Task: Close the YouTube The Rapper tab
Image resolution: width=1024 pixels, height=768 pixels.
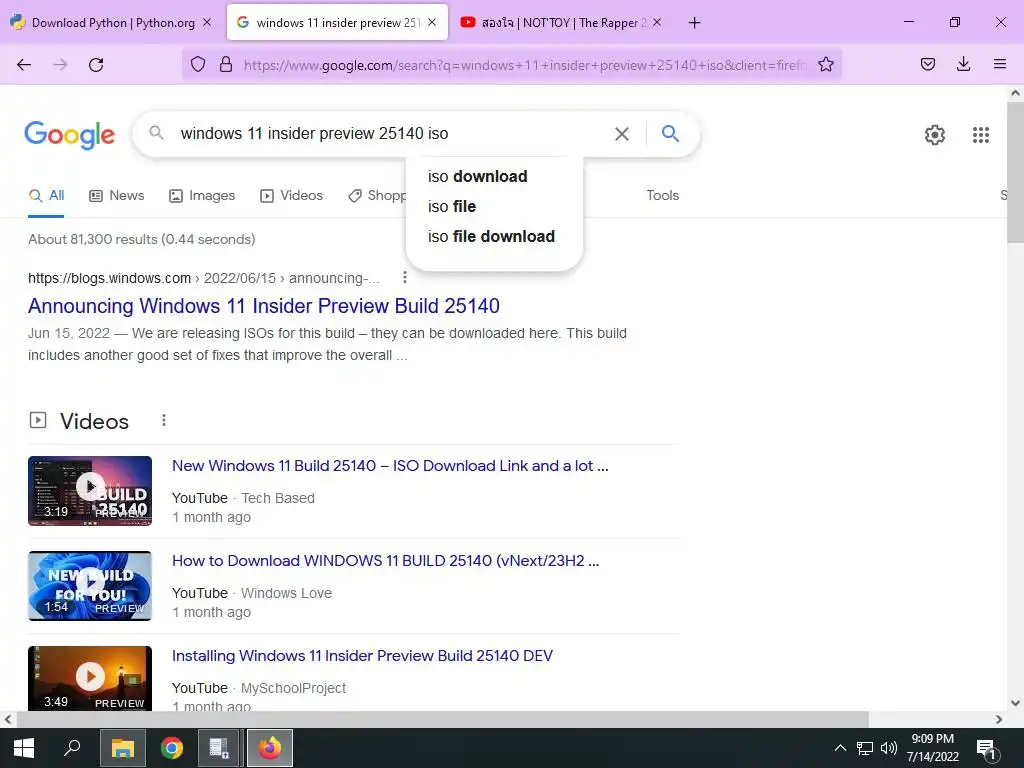Action: point(657,22)
